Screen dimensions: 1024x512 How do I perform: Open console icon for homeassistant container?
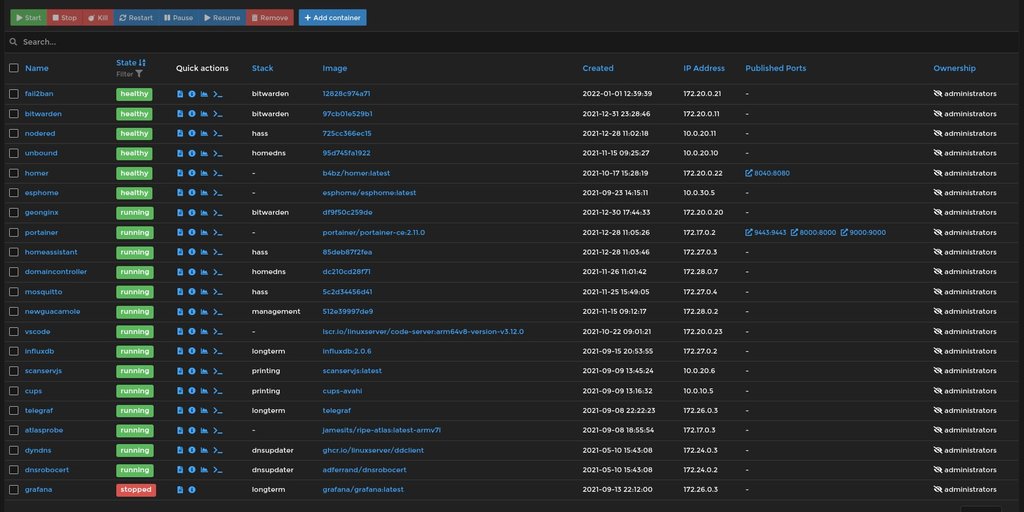[217, 252]
